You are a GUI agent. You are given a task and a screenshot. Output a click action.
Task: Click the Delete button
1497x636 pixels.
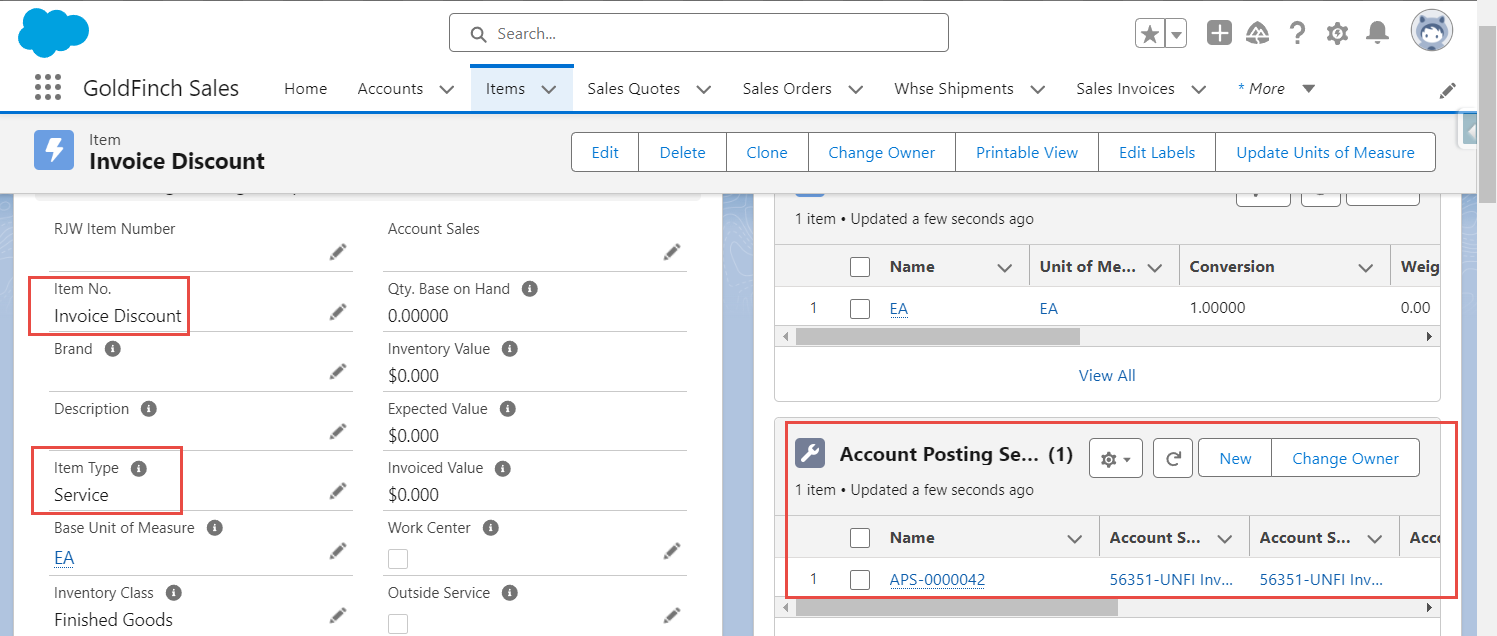pos(683,152)
